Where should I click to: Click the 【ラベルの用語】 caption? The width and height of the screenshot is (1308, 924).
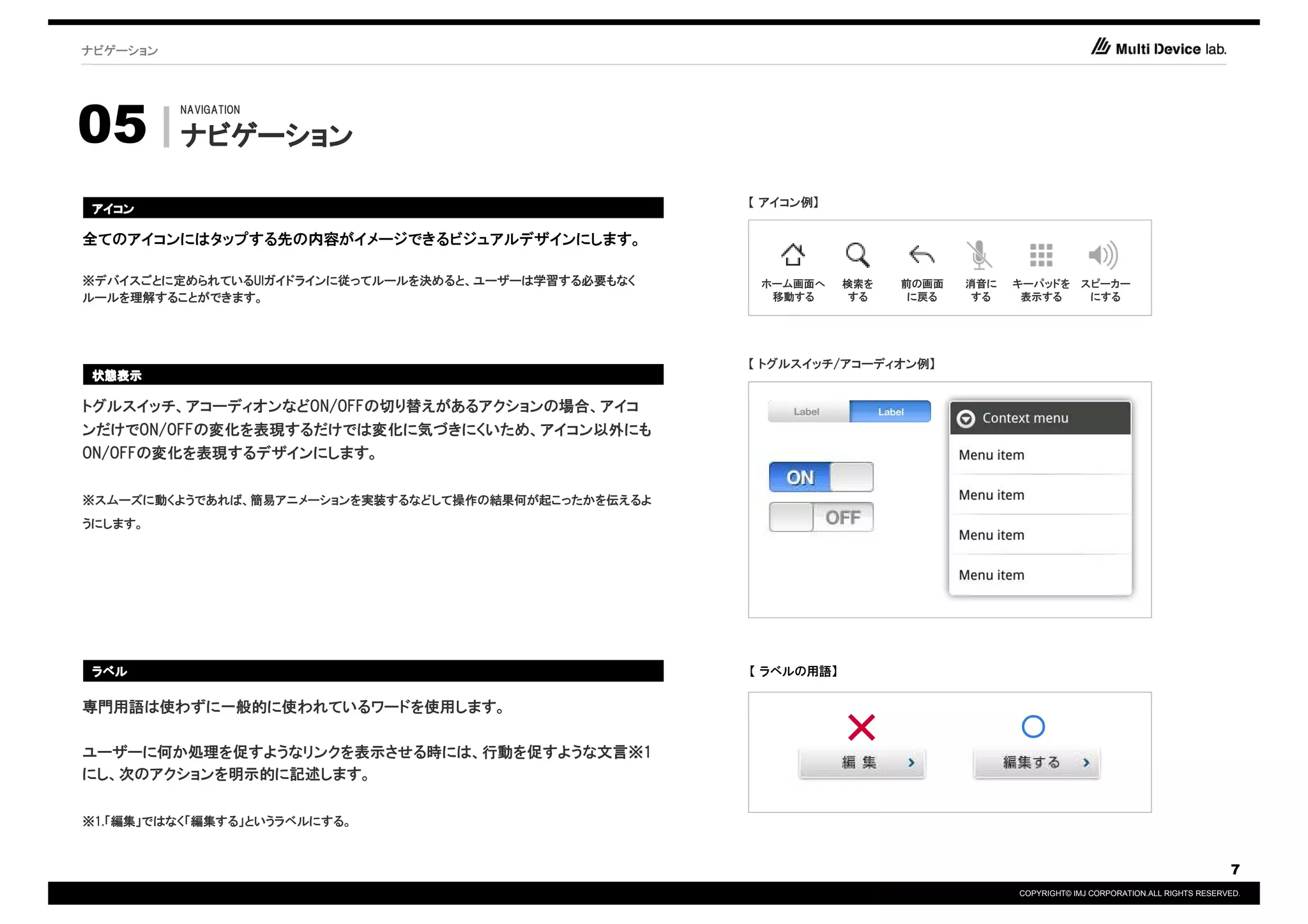point(792,671)
